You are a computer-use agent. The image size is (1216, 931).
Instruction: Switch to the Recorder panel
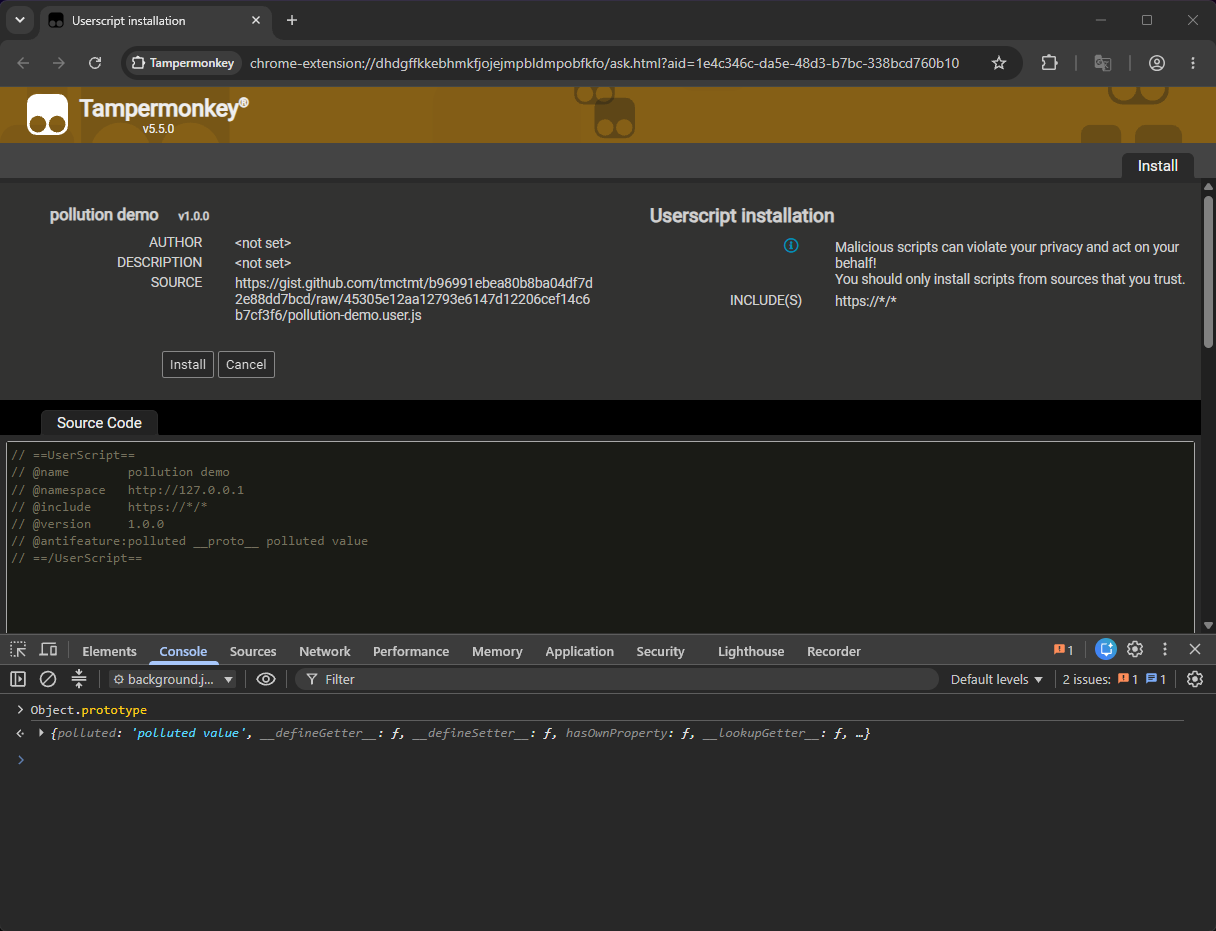834,651
